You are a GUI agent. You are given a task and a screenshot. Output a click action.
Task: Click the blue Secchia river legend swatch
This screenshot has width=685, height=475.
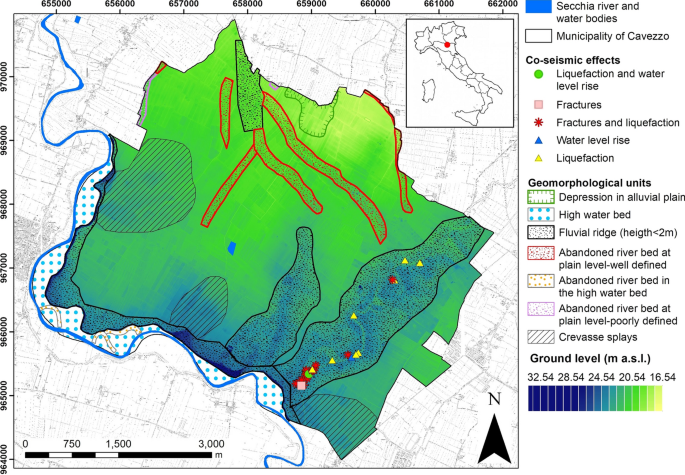point(538,7)
